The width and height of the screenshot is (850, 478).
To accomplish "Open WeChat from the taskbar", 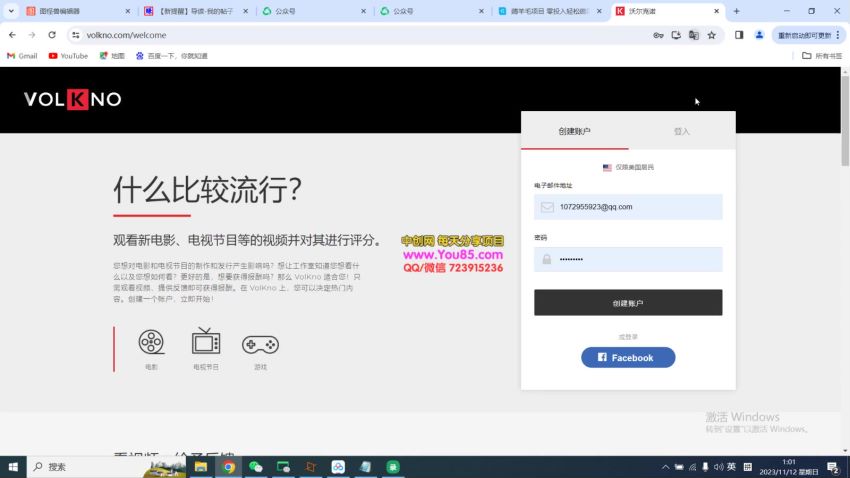I will [256, 467].
